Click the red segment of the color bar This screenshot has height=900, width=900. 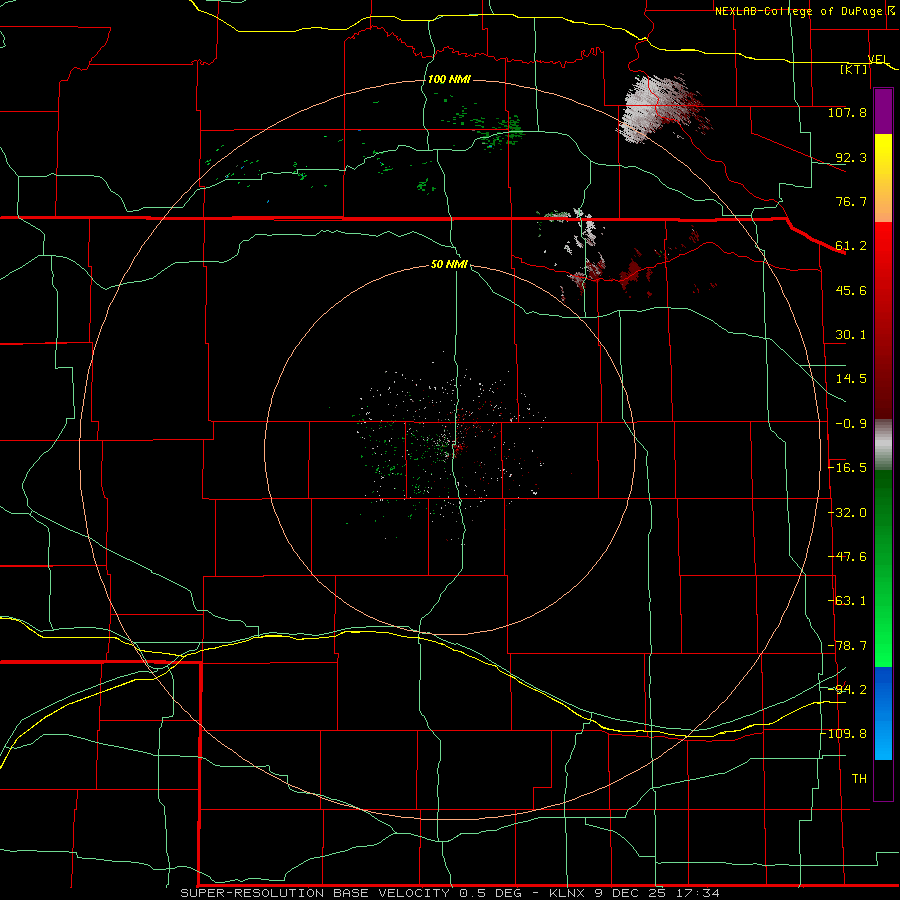tap(883, 320)
